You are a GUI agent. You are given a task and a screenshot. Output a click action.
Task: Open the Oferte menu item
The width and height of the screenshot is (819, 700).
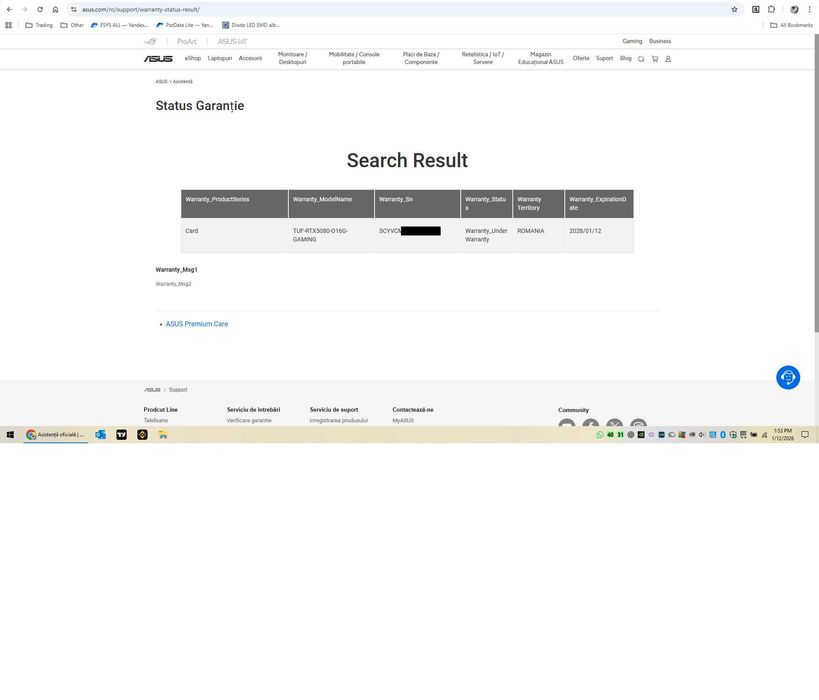pos(581,58)
